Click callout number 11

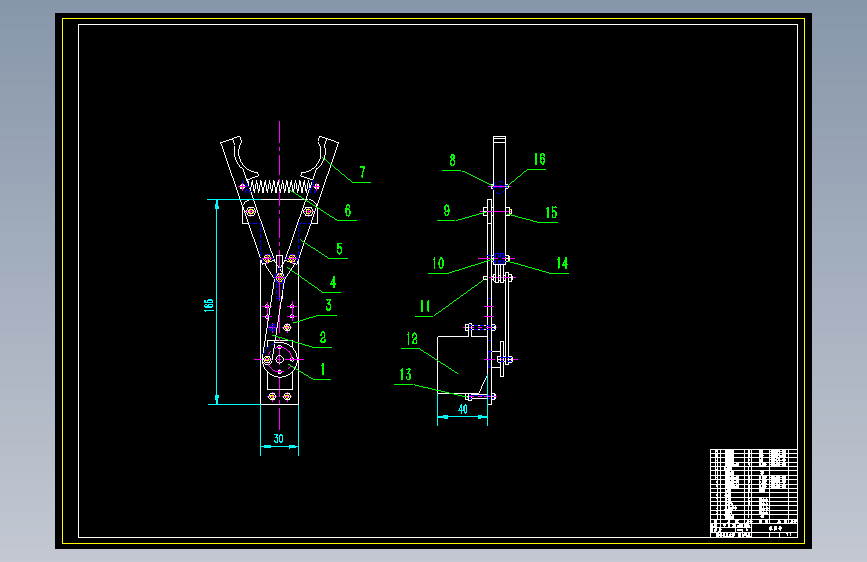coord(425,306)
